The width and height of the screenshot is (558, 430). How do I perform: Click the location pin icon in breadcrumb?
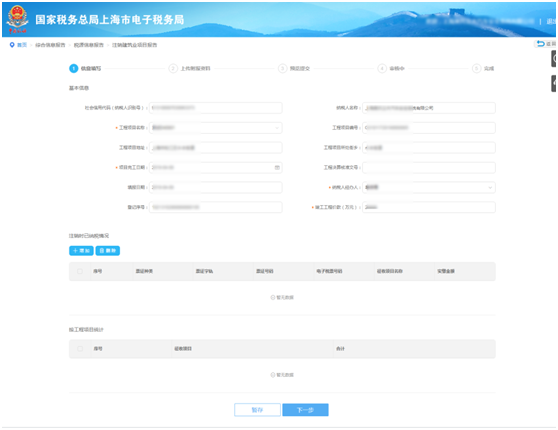click(12, 45)
